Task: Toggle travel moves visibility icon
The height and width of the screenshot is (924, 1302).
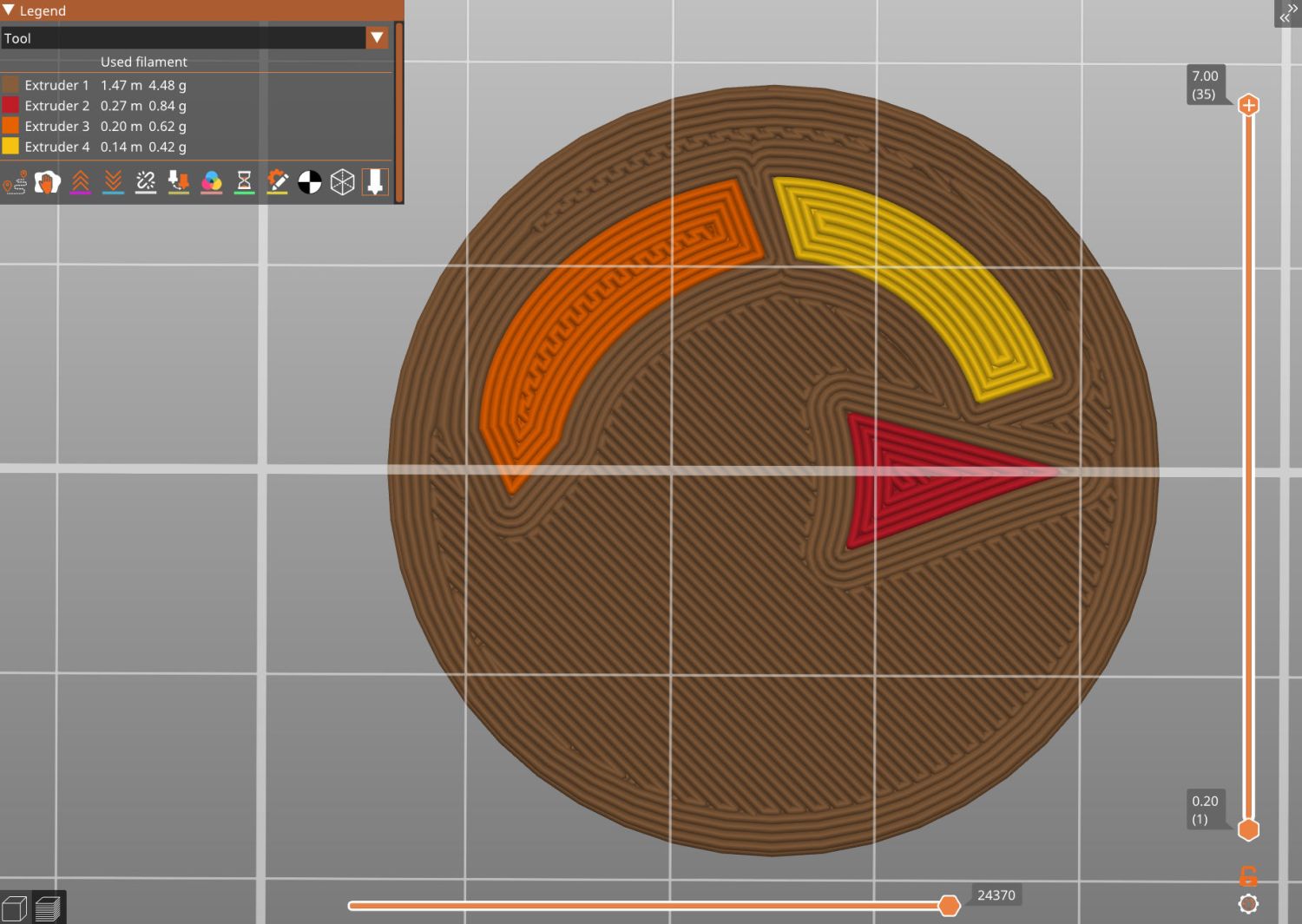Action: [x=15, y=182]
